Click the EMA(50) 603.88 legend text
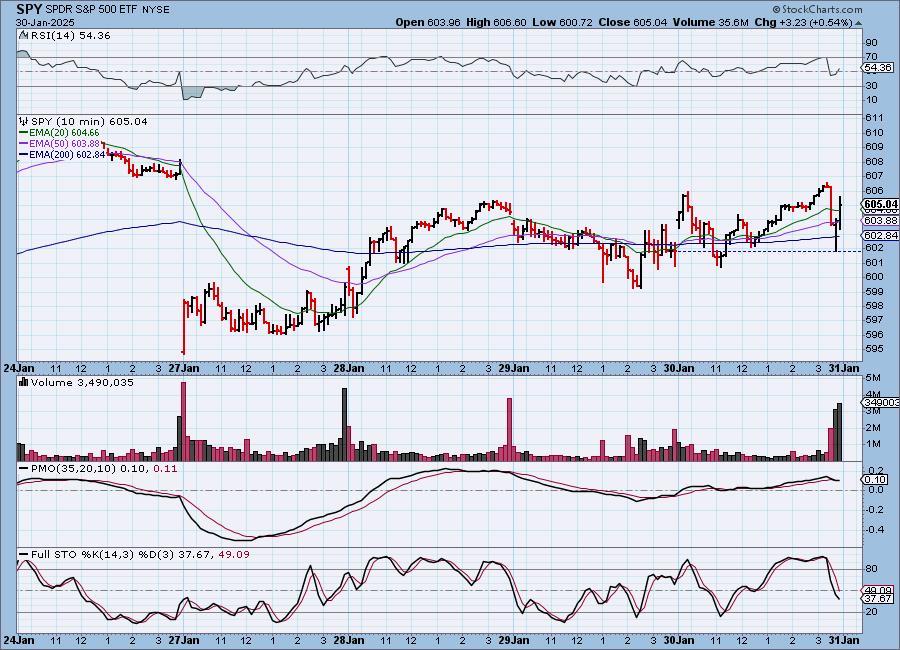This screenshot has height=650, width=900. coord(64,144)
